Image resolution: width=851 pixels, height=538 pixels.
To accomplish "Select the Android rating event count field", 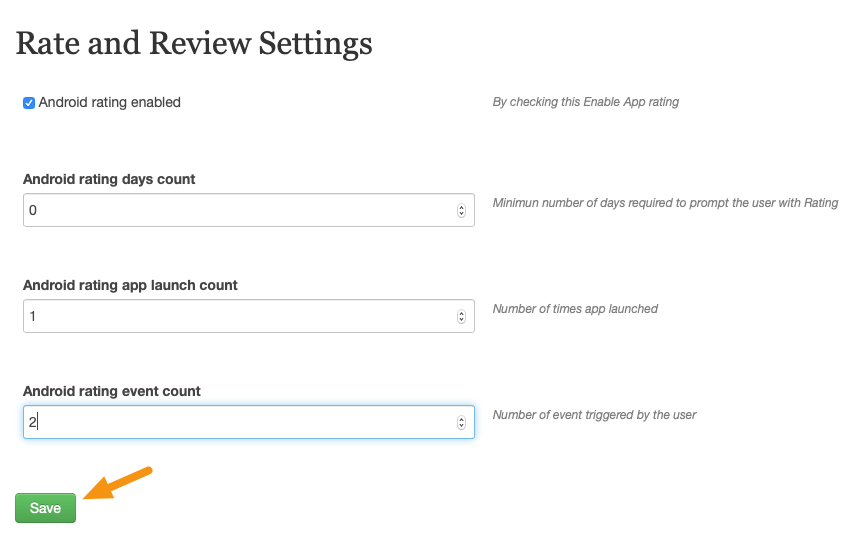I will (249, 422).
